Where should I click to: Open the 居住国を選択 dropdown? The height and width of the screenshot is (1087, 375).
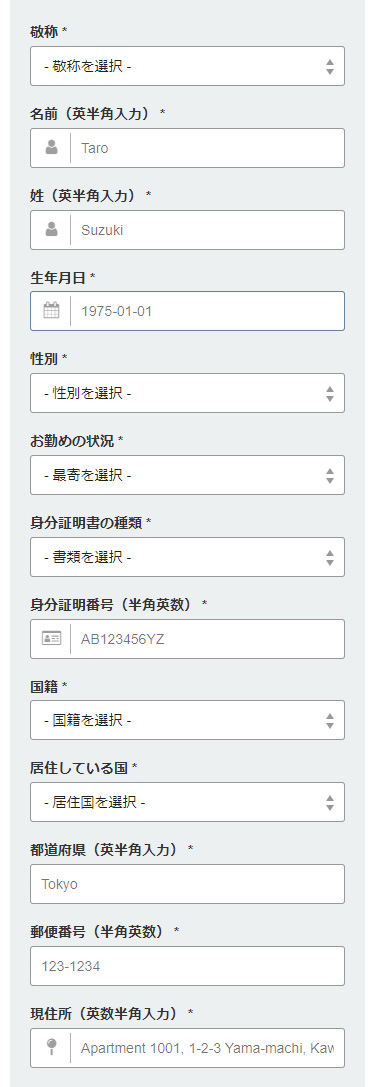pos(187,803)
